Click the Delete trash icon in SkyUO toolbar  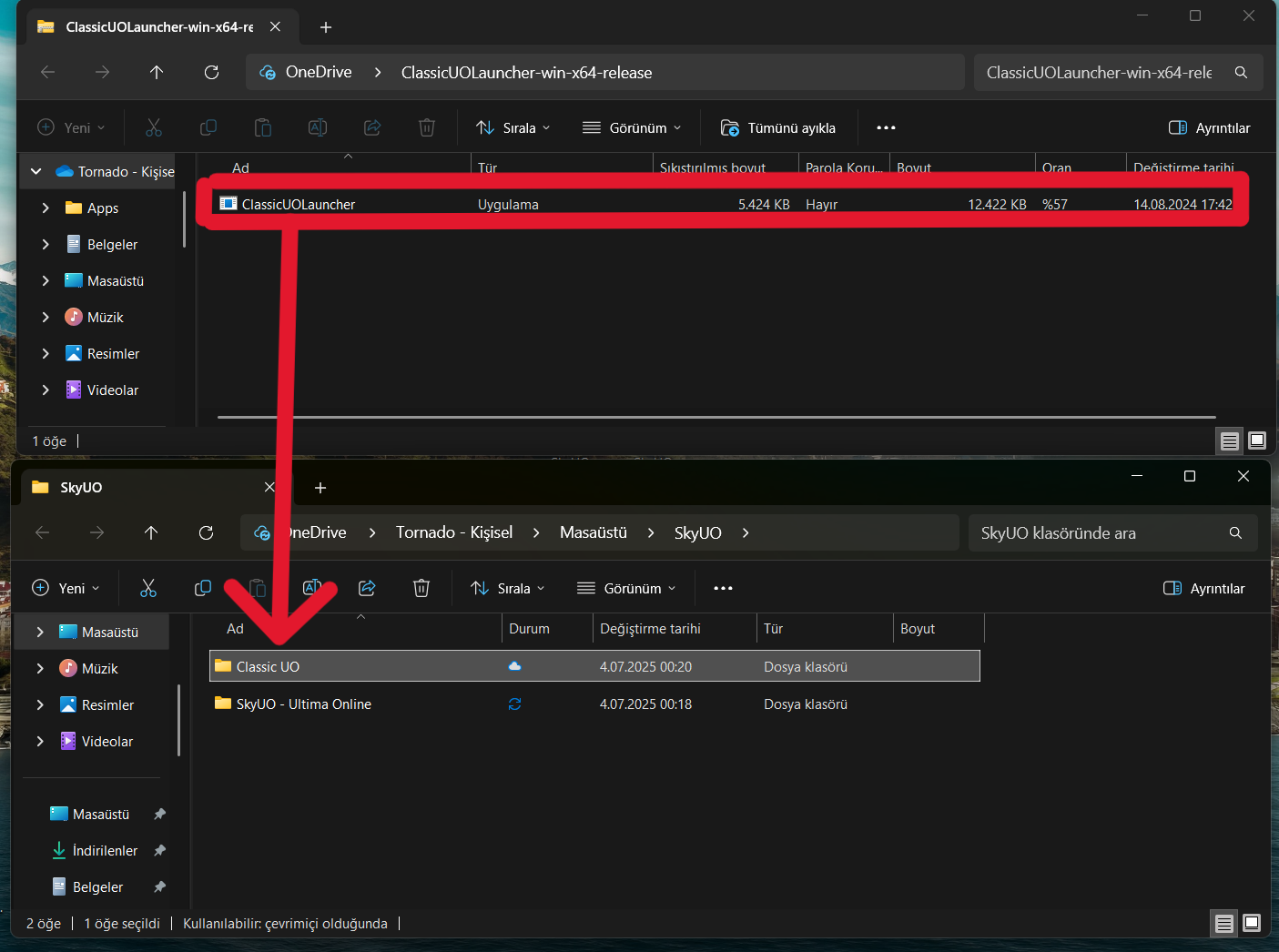coord(421,588)
